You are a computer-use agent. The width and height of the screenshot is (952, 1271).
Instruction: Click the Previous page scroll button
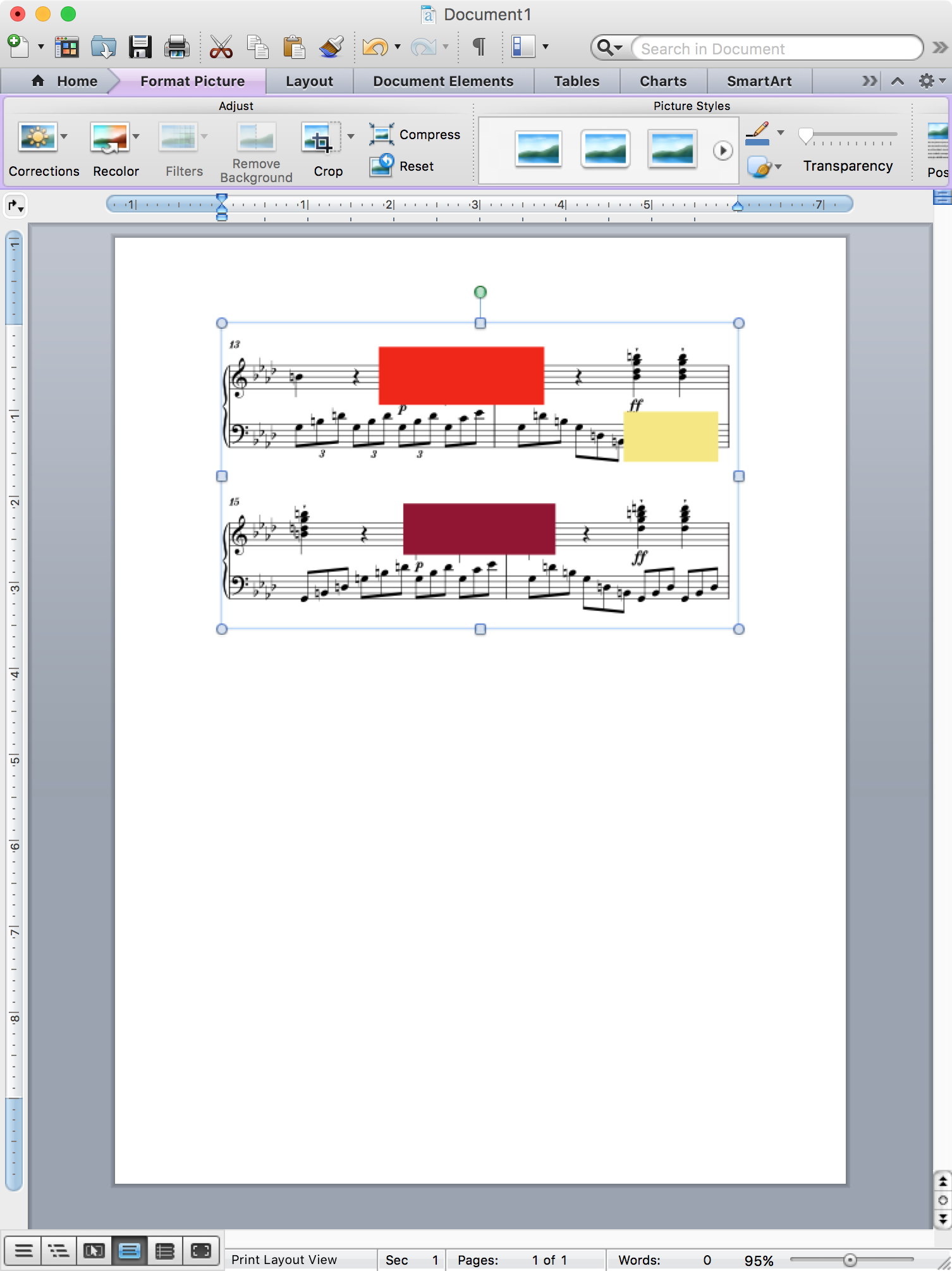coord(943,1181)
